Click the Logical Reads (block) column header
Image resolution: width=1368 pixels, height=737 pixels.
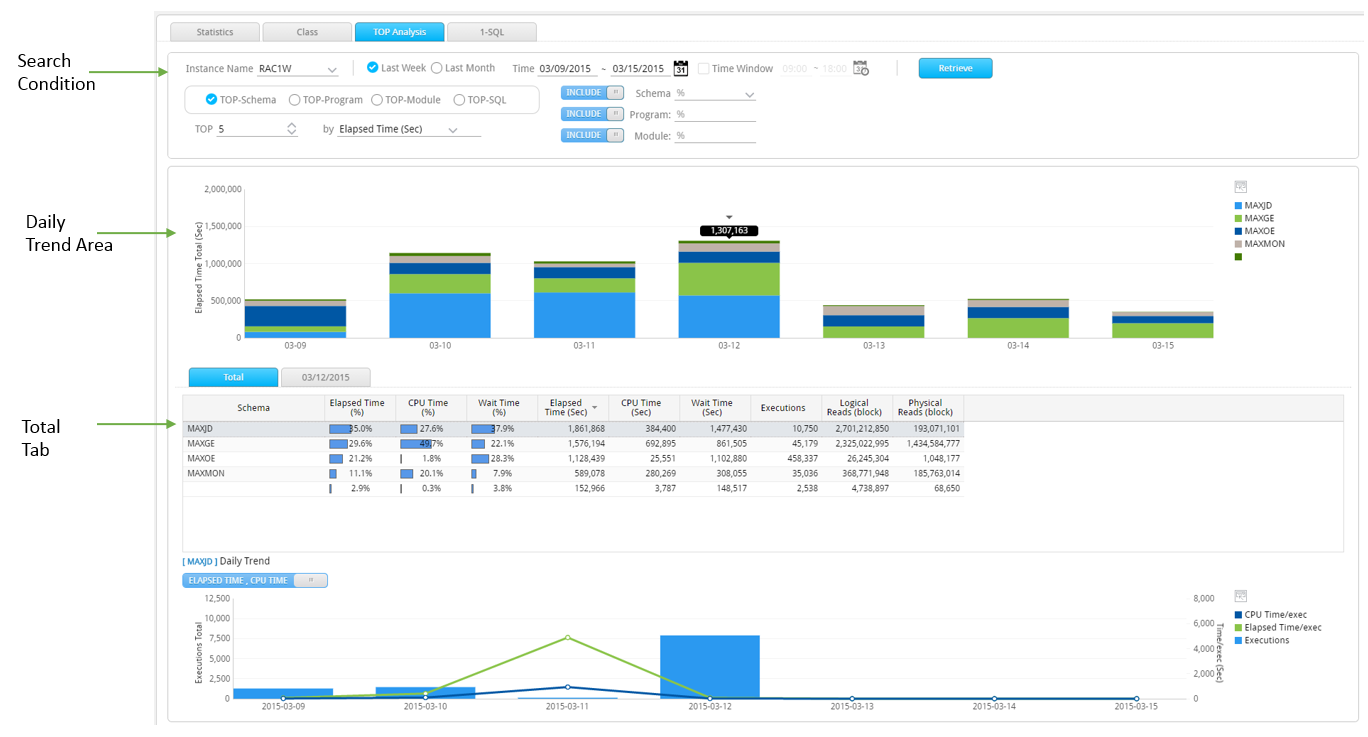pyautogui.click(x=857, y=408)
